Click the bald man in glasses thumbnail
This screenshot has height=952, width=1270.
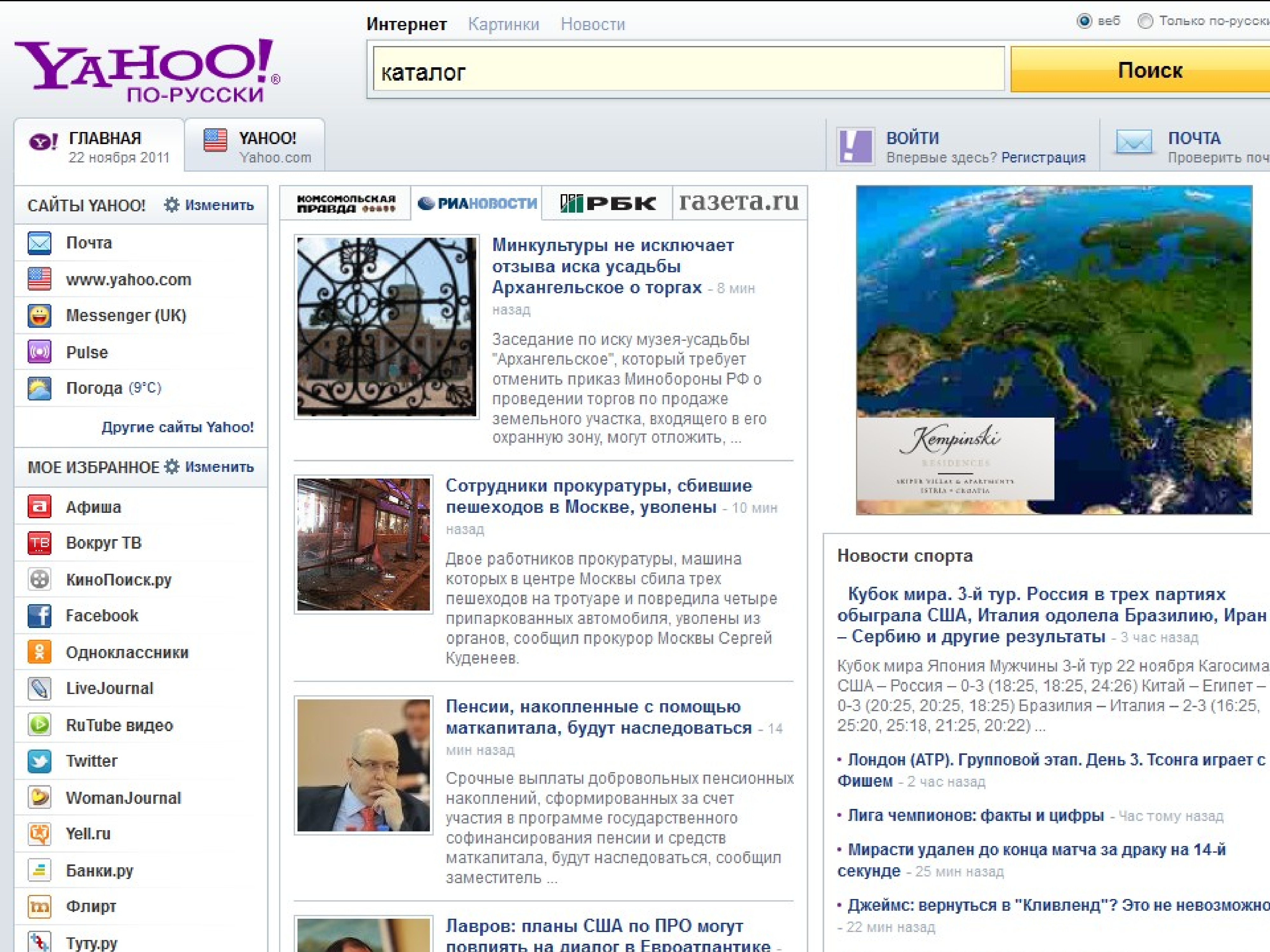tap(364, 765)
